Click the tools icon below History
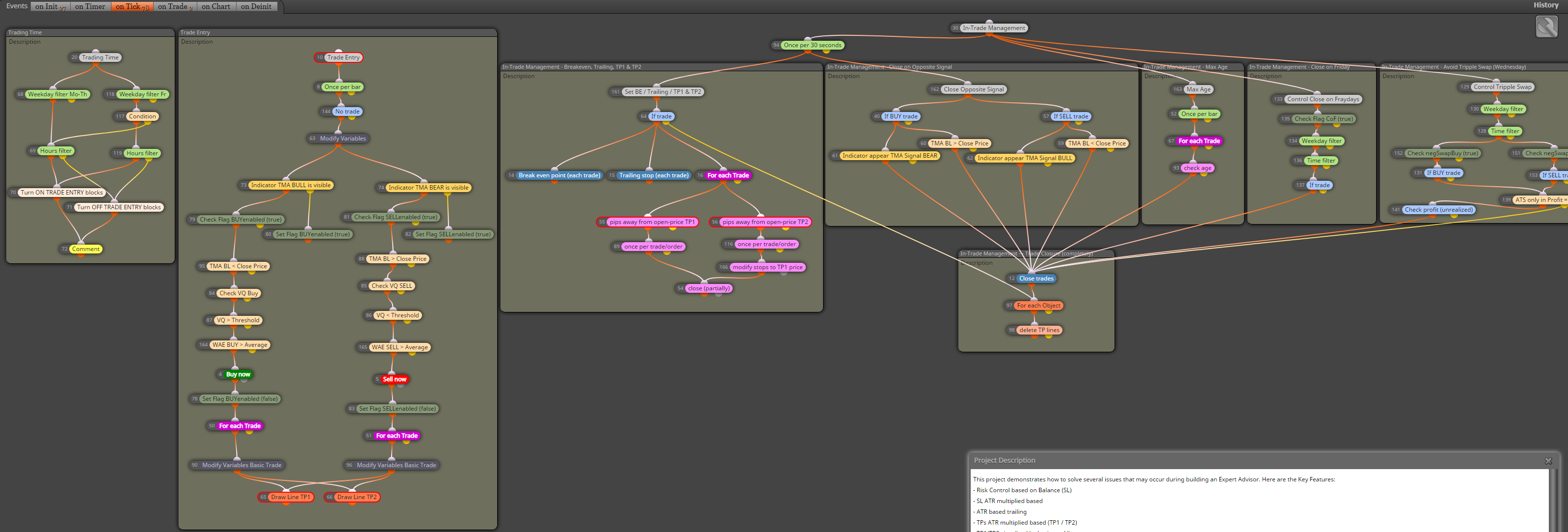Viewport: 1568px width, 532px height. (x=1547, y=27)
